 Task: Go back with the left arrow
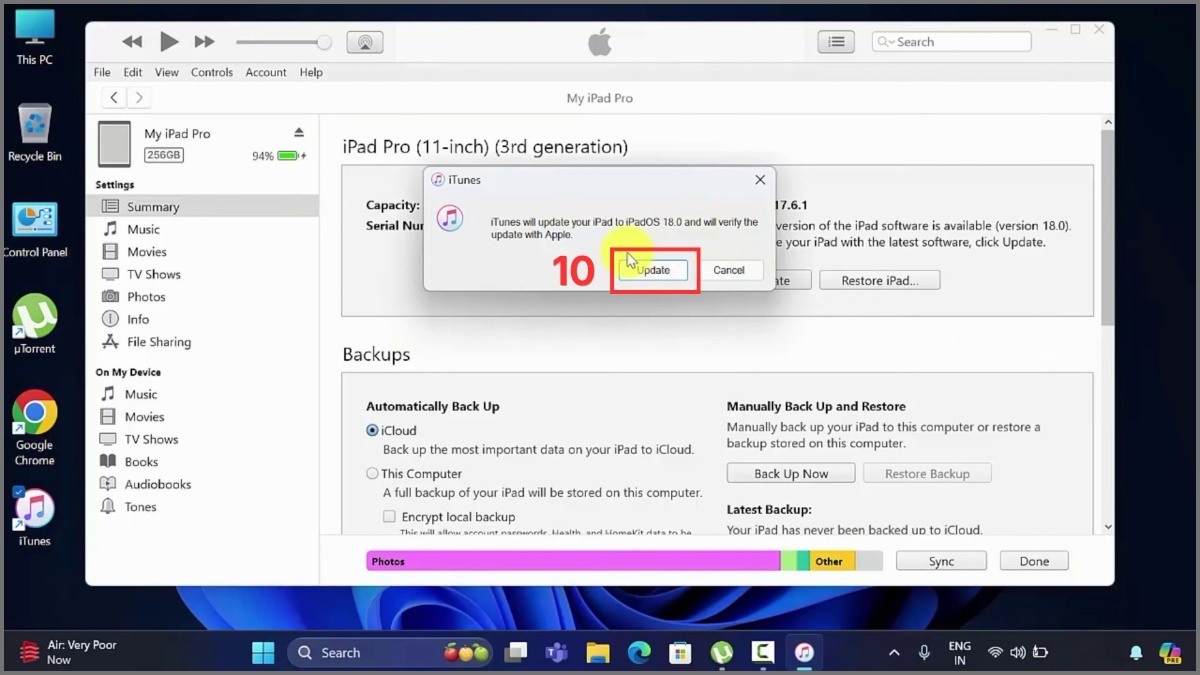(x=114, y=97)
